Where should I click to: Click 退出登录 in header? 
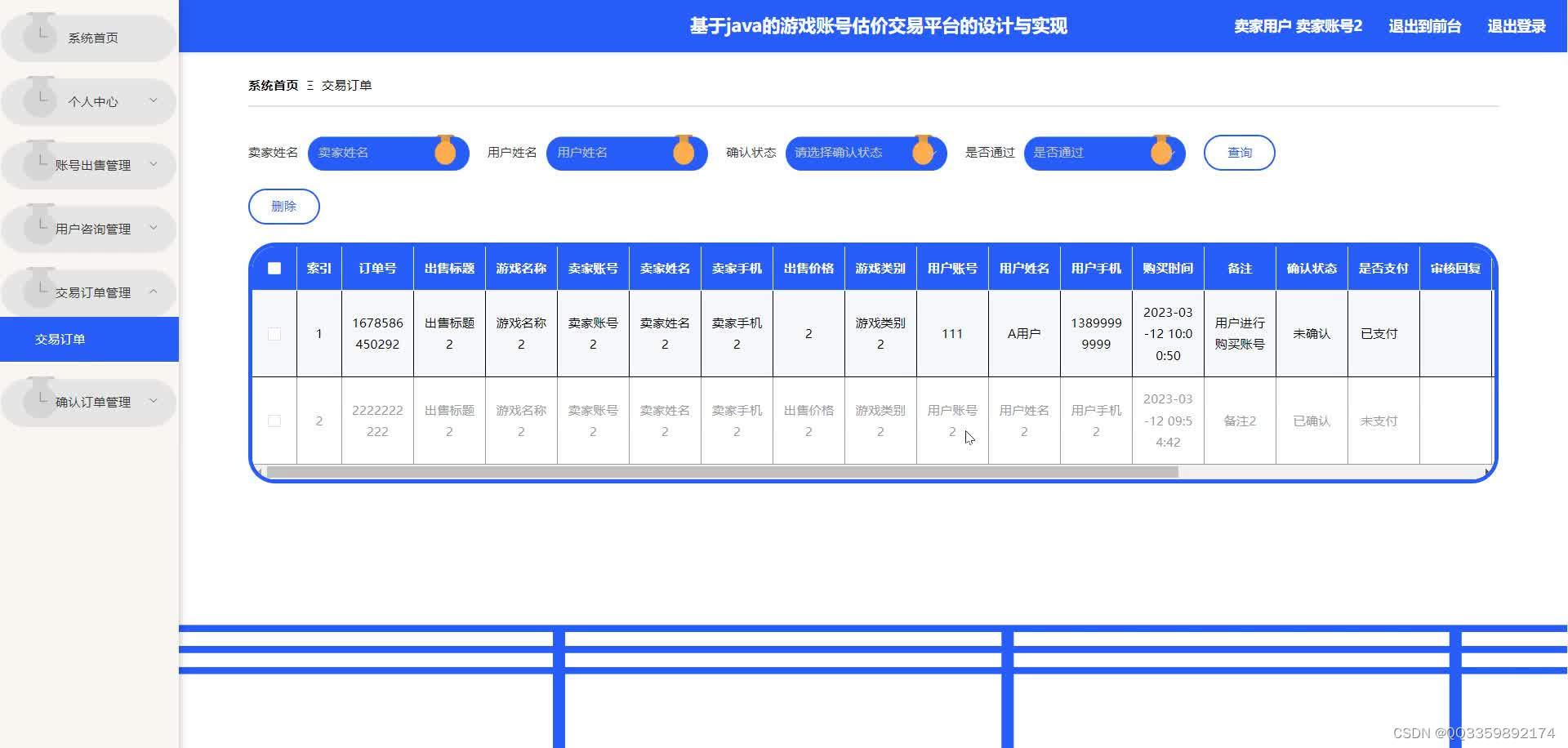(1517, 26)
